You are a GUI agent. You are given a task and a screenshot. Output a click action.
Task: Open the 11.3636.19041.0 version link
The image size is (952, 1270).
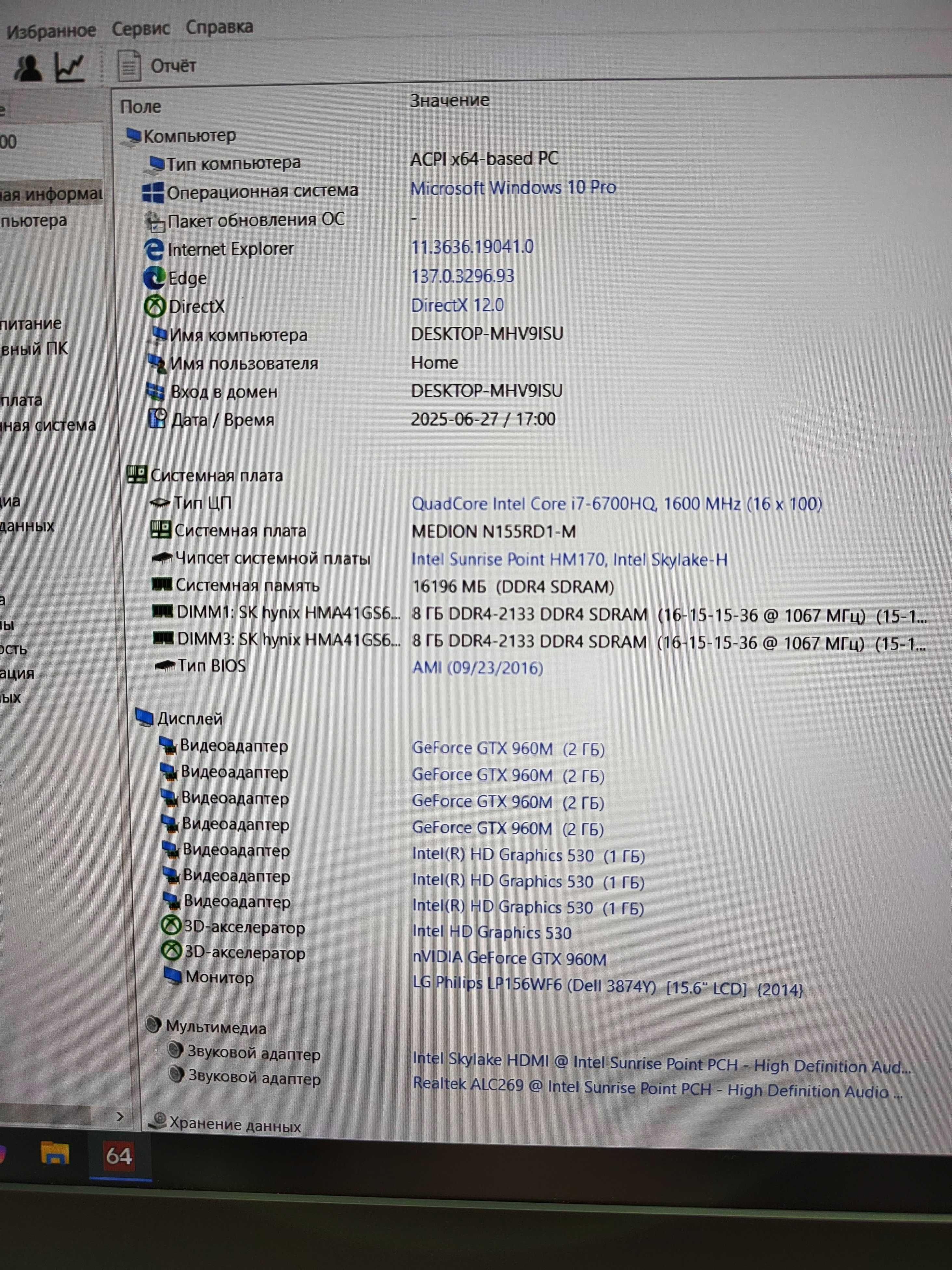(472, 247)
